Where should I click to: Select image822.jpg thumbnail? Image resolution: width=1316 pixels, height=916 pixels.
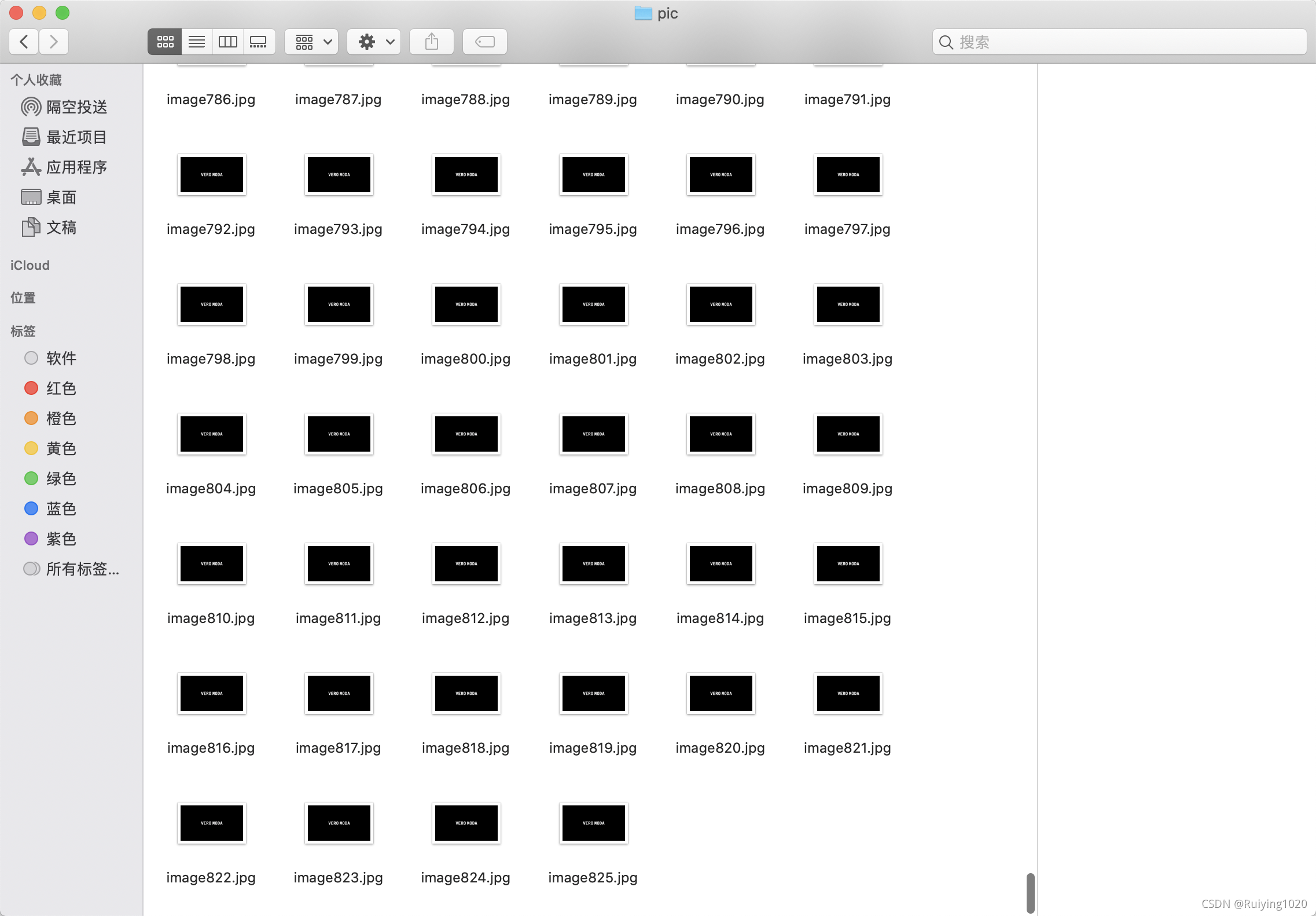[212, 823]
